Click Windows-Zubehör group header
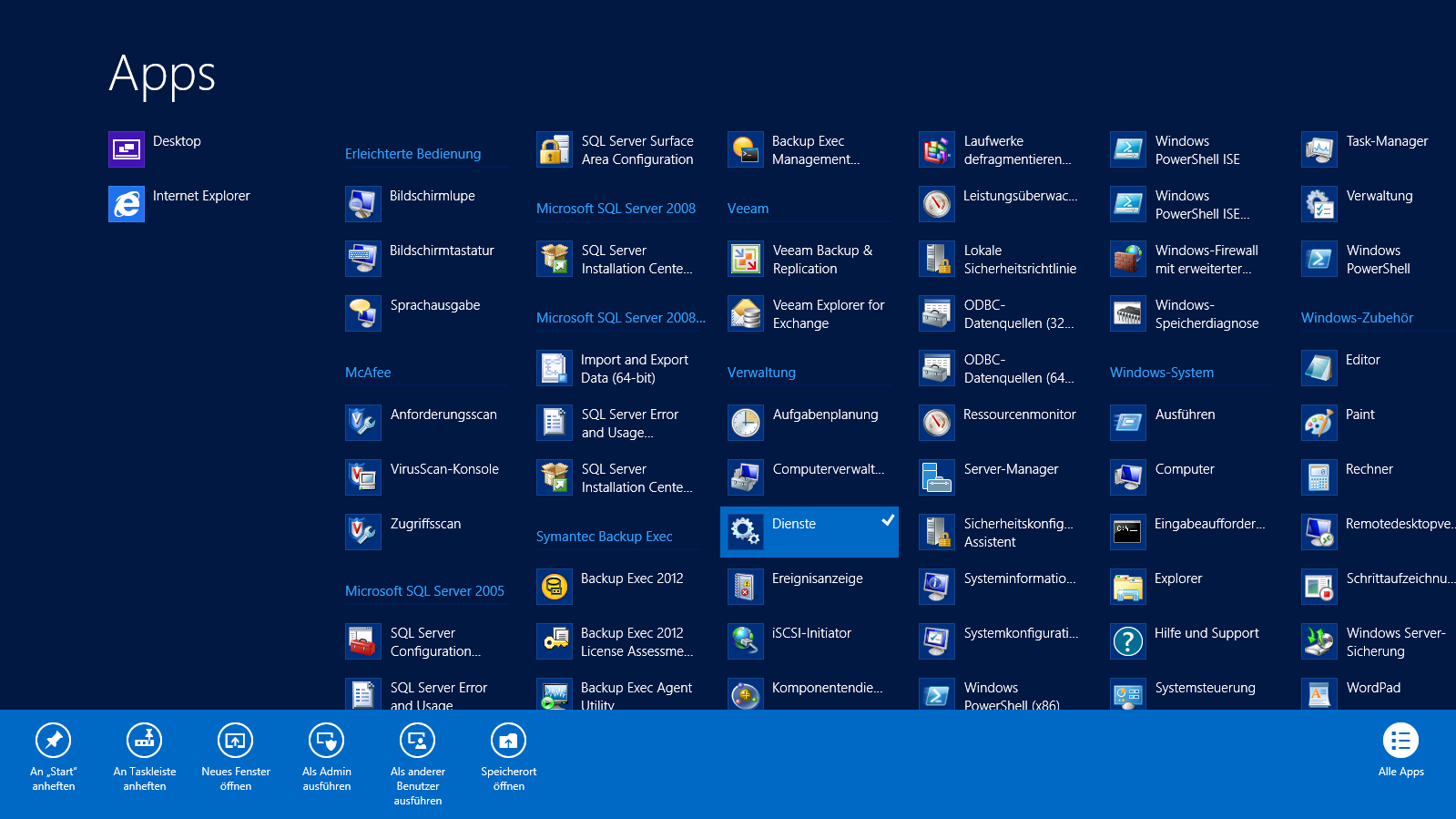Viewport: 1456px width, 819px height. 1358,318
